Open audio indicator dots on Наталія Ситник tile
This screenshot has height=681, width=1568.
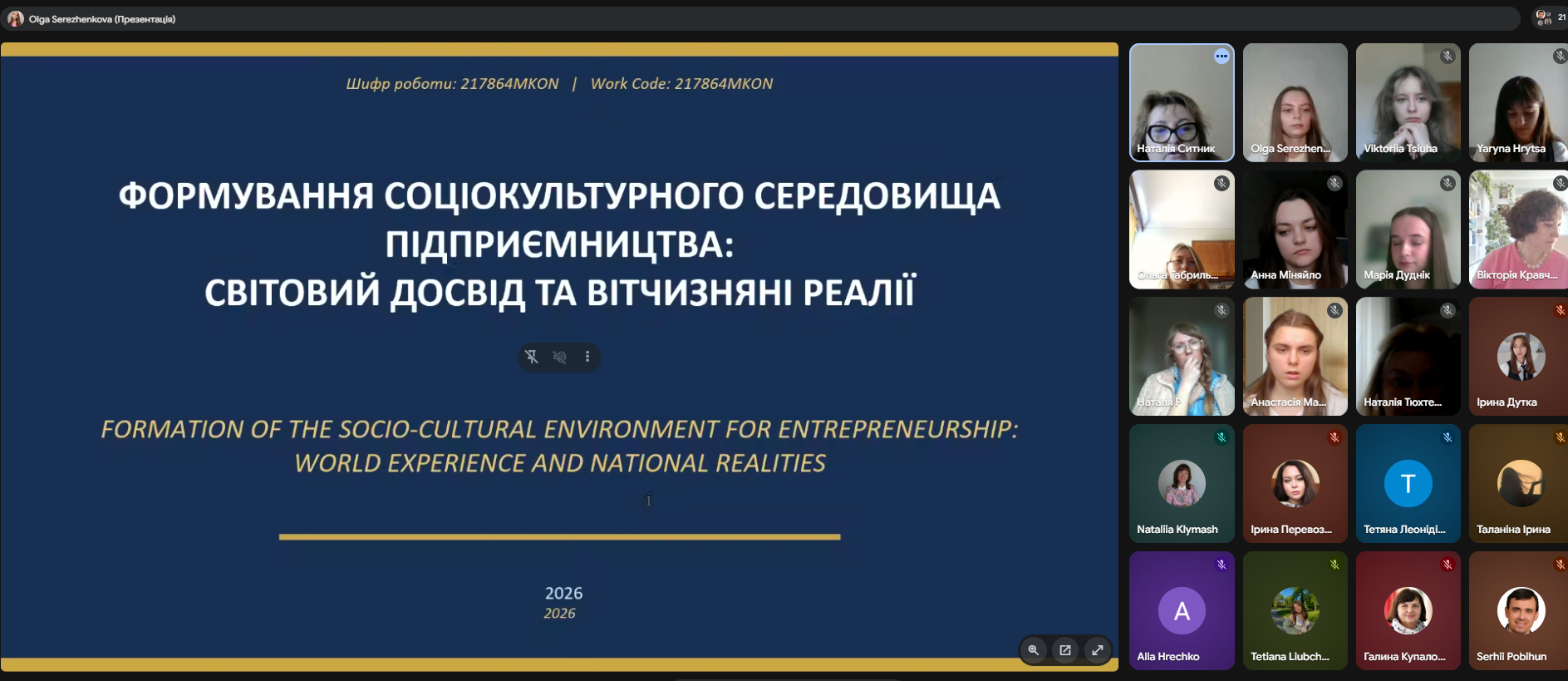point(1221,57)
